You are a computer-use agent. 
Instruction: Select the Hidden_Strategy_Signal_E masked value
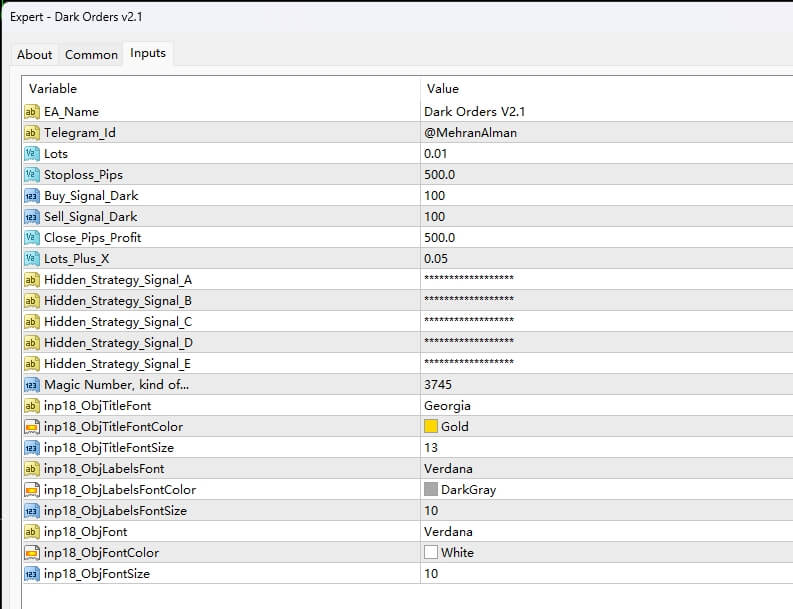(x=469, y=363)
